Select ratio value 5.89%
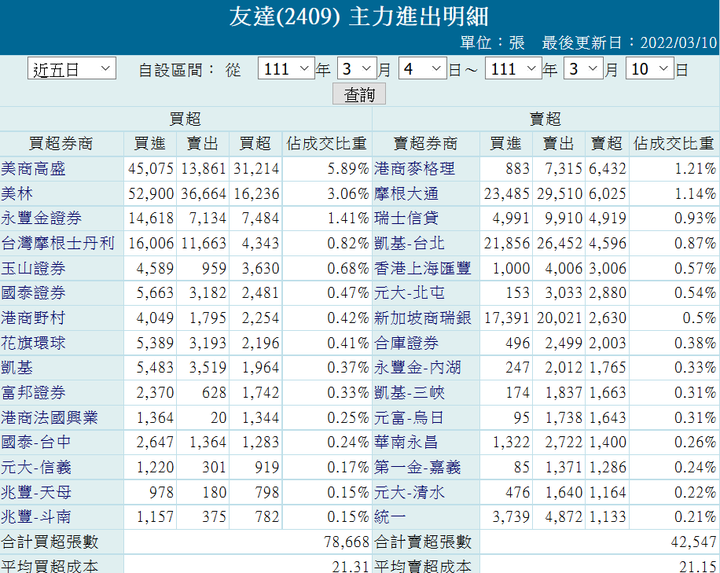720x573 pixels. pyautogui.click(x=348, y=169)
